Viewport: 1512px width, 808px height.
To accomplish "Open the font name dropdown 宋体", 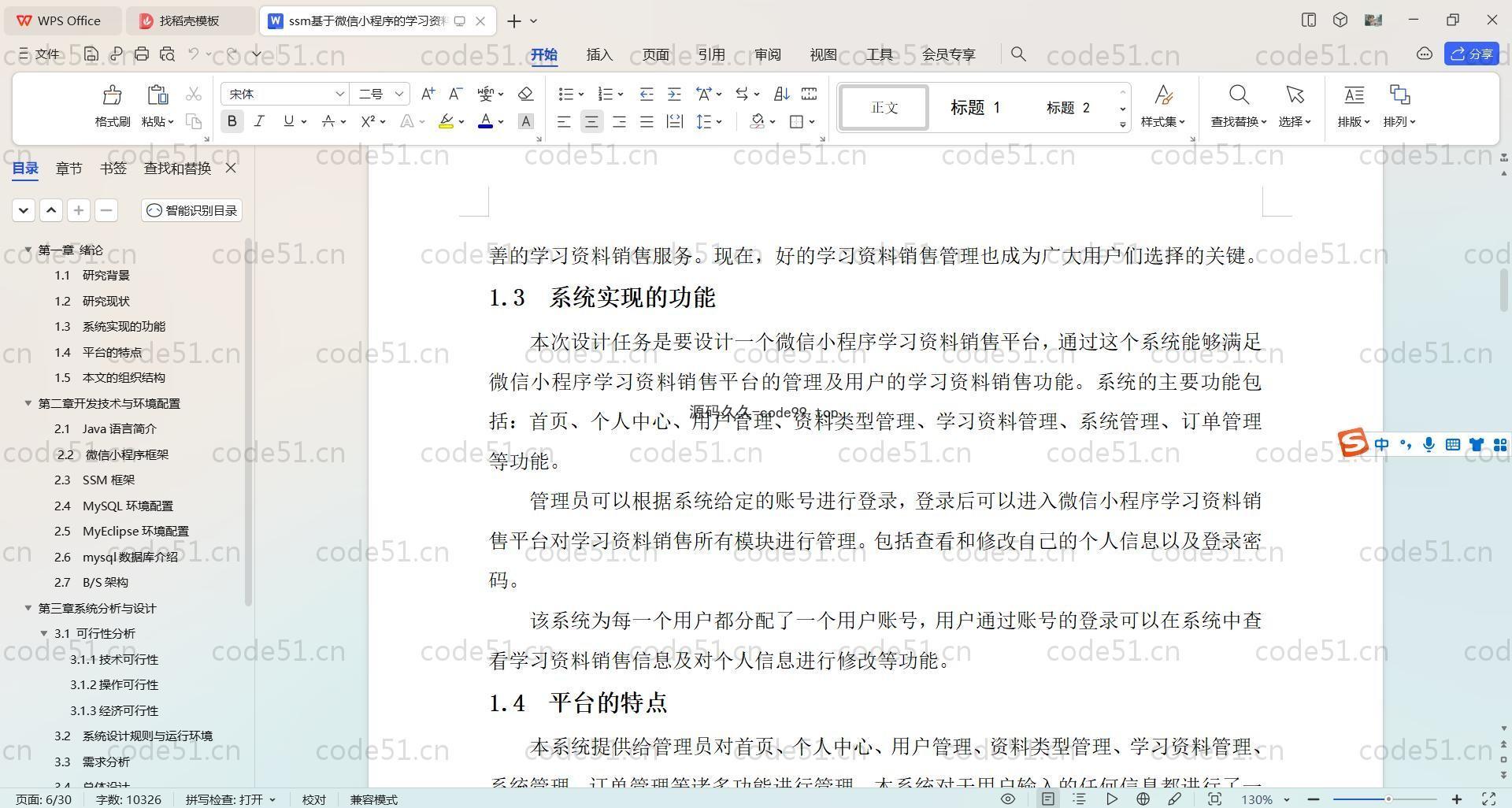I will tap(339, 95).
